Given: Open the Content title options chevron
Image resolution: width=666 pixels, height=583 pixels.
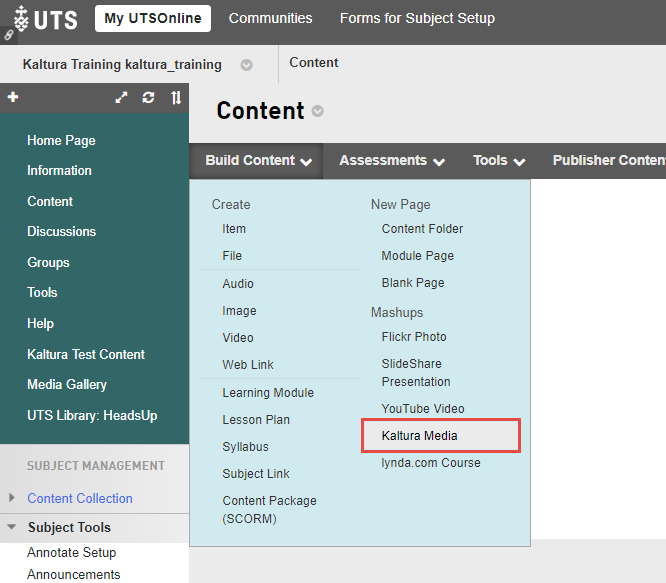Looking at the screenshot, I should 317,111.
